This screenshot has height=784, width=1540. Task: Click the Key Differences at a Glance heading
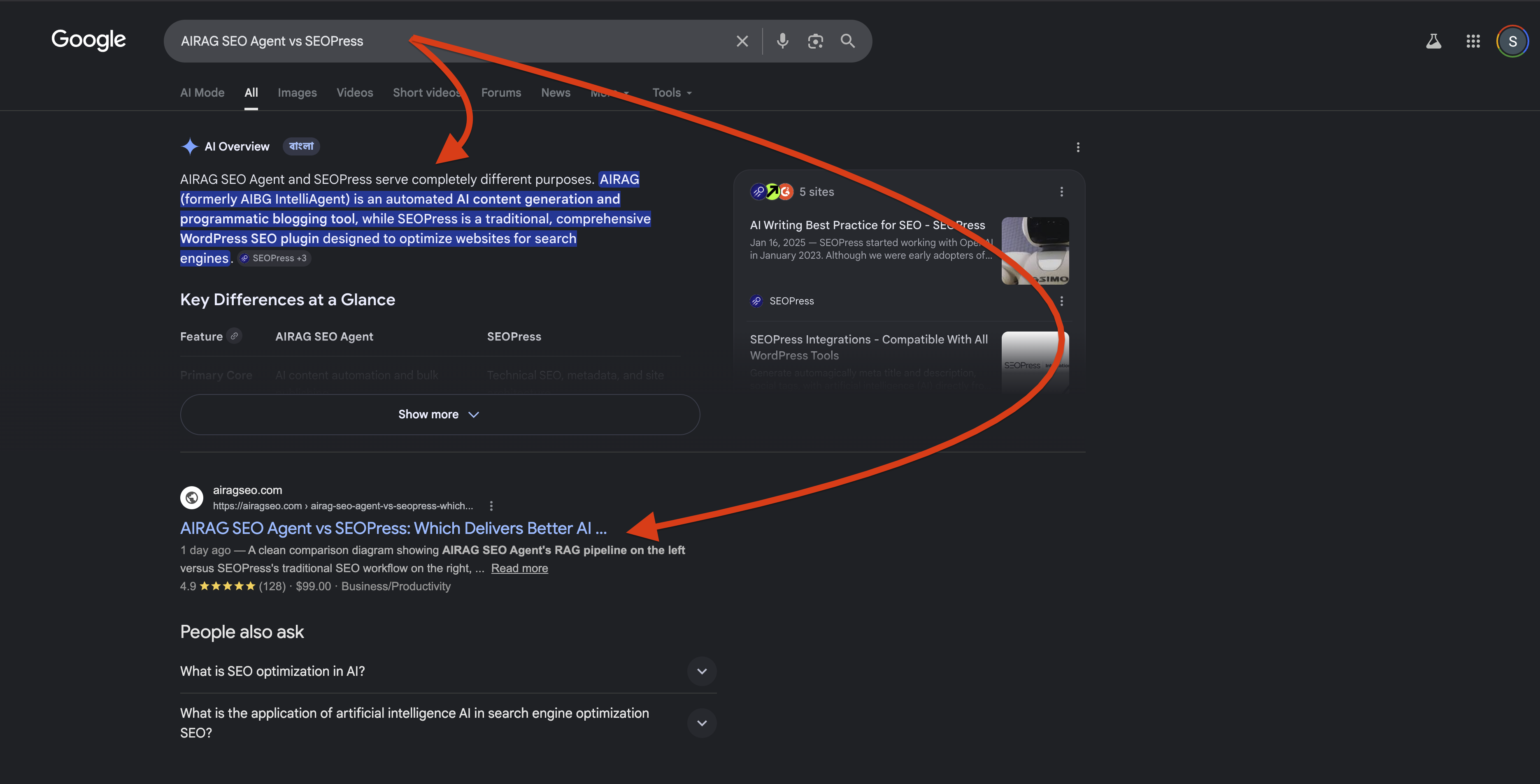(288, 299)
